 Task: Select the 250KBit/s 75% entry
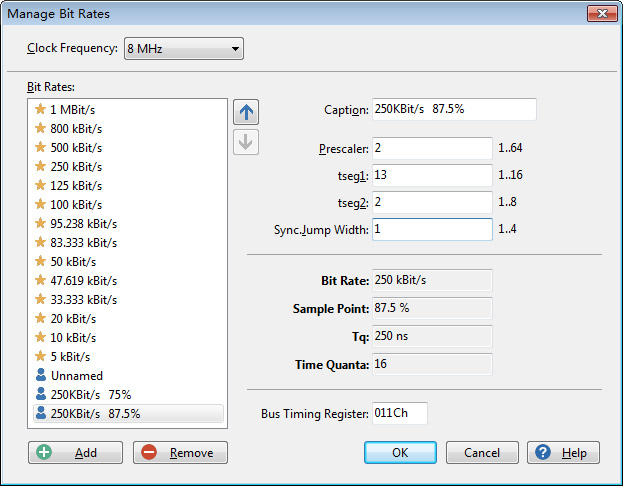coord(91,395)
